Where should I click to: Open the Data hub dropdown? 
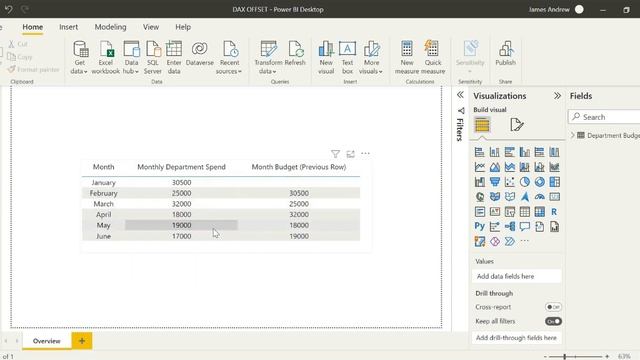click(131, 58)
